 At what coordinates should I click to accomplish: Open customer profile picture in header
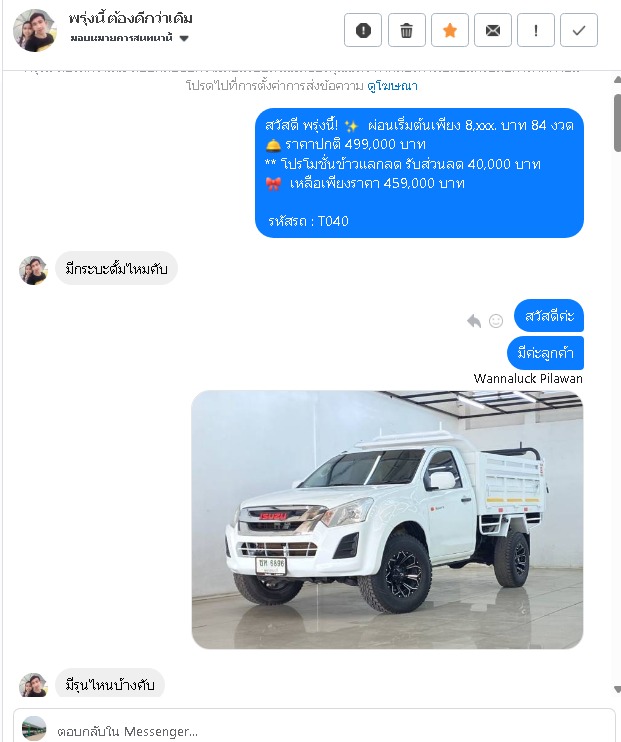35,30
